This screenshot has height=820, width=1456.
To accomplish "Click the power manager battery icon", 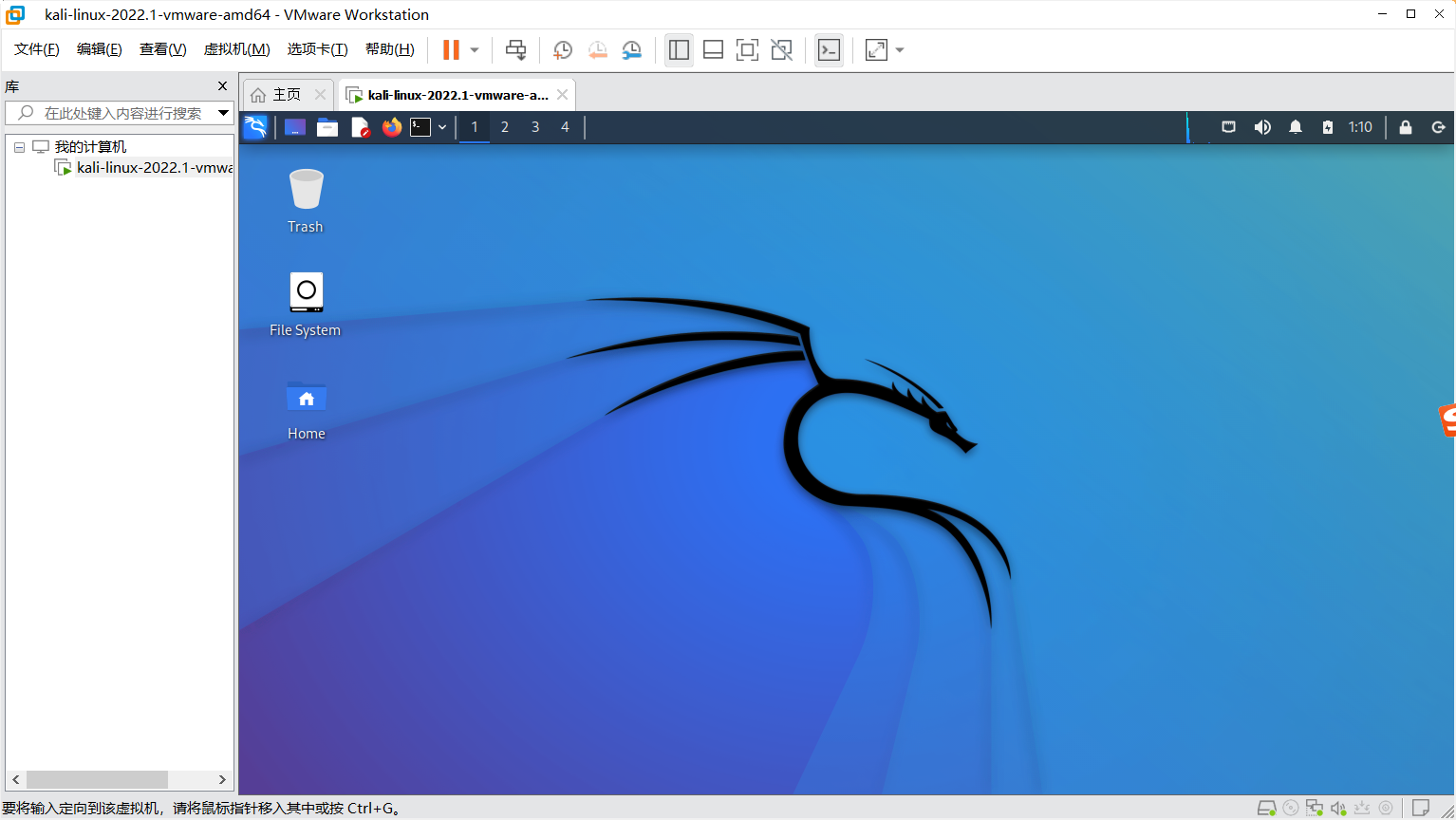I will coord(1328,127).
